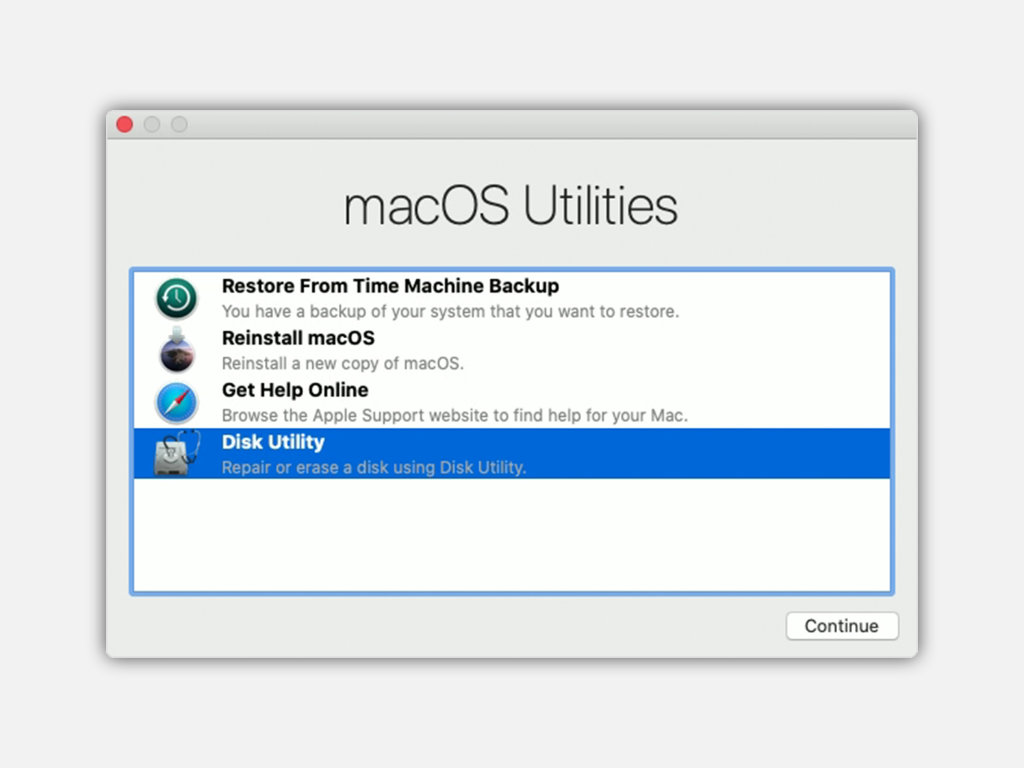Click the Safari compass icon
1024x768 pixels.
tap(176, 402)
